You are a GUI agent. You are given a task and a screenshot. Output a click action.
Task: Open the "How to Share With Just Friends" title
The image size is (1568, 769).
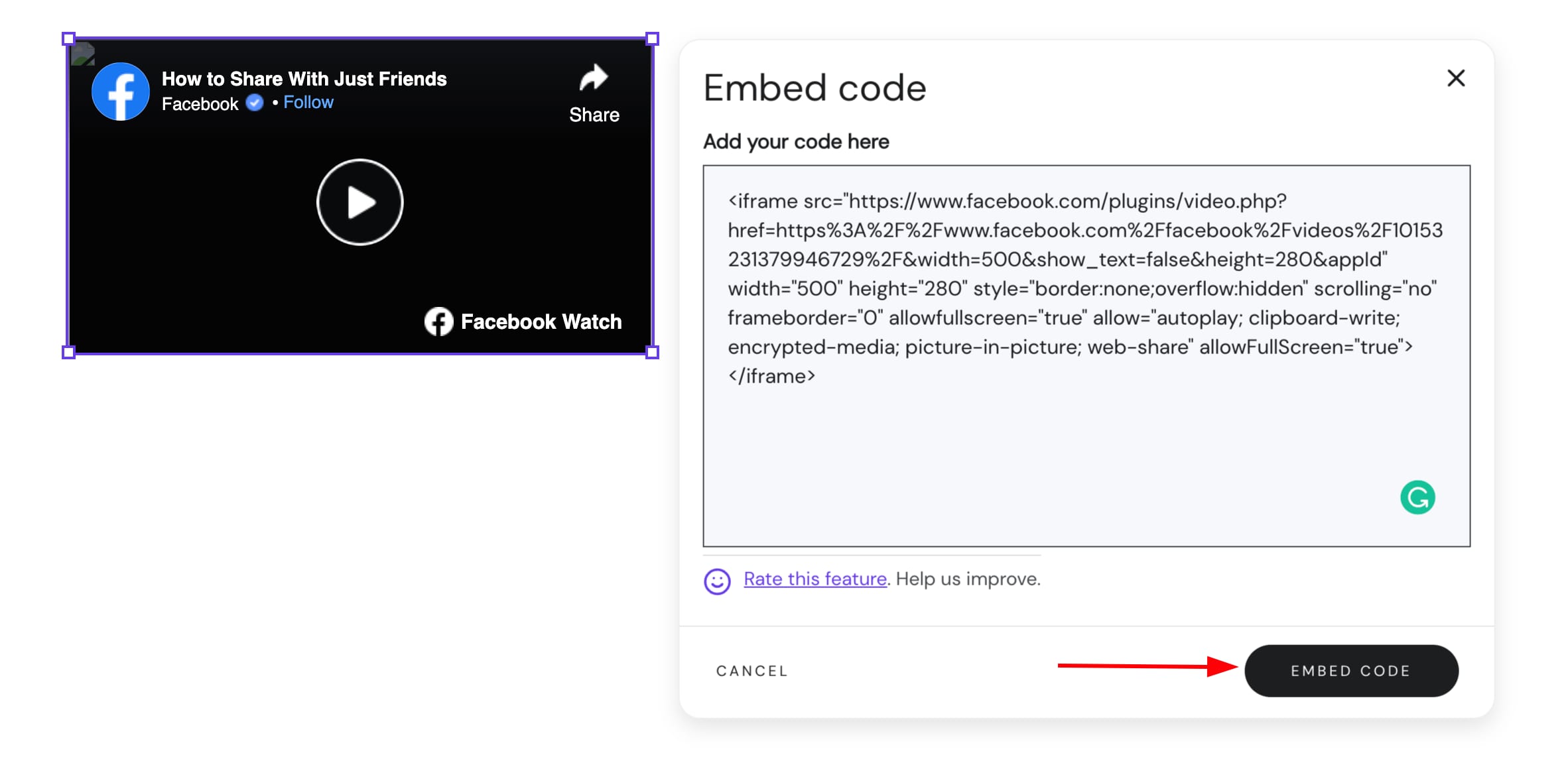[304, 79]
